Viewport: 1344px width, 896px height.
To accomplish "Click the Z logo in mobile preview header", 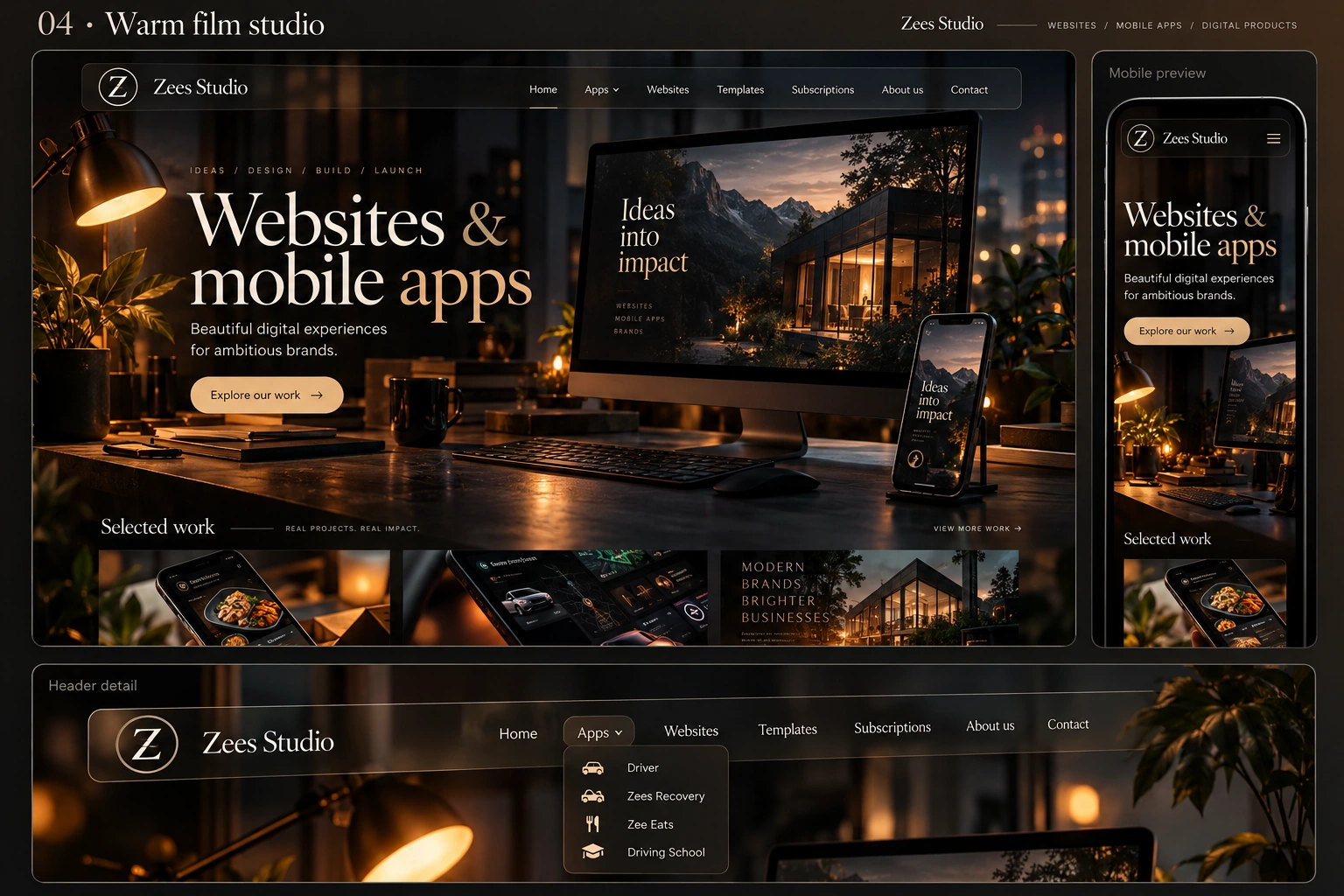I will [x=1140, y=138].
